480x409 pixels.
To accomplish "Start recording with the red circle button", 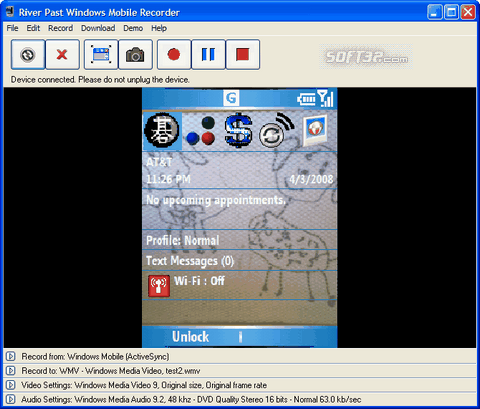I will coord(174,54).
